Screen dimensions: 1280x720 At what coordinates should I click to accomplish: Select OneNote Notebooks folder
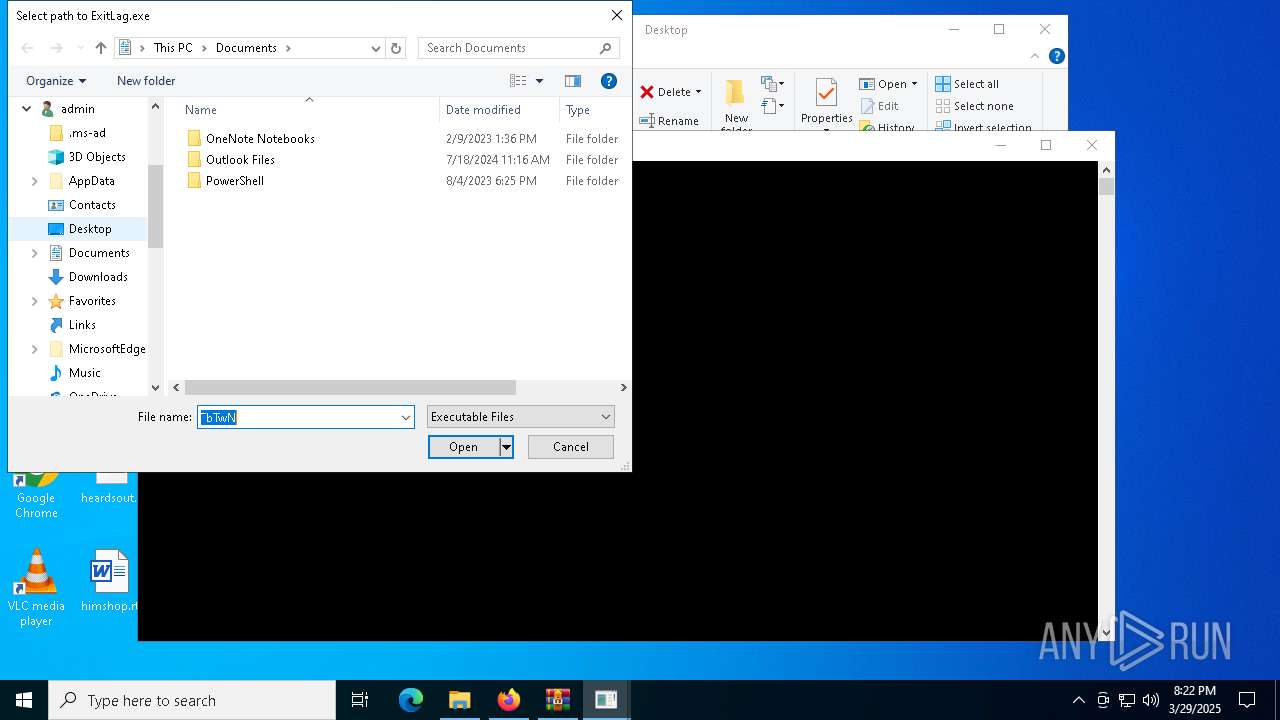(x=260, y=139)
